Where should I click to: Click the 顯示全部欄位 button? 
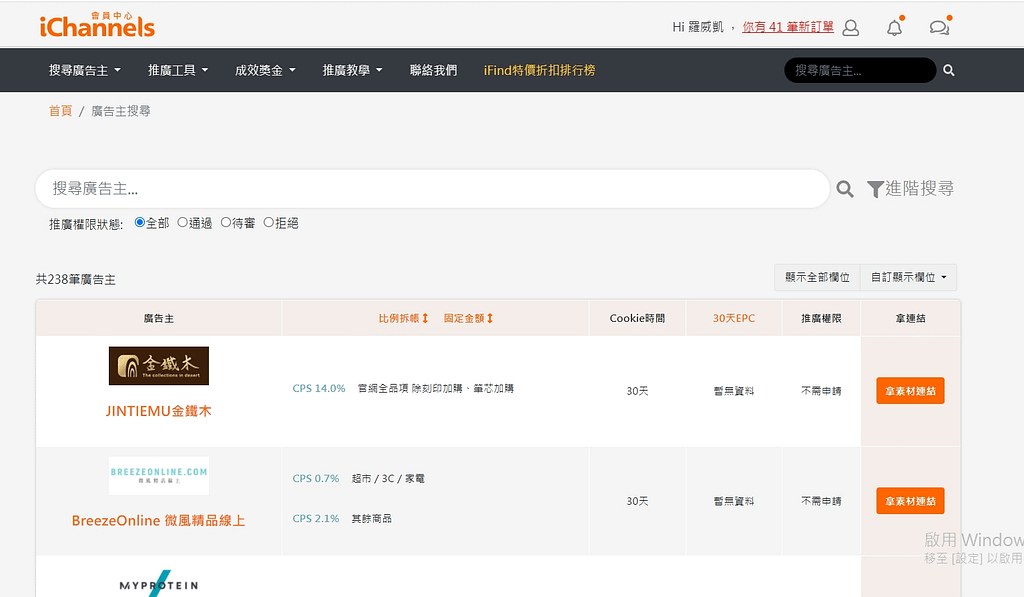(818, 277)
